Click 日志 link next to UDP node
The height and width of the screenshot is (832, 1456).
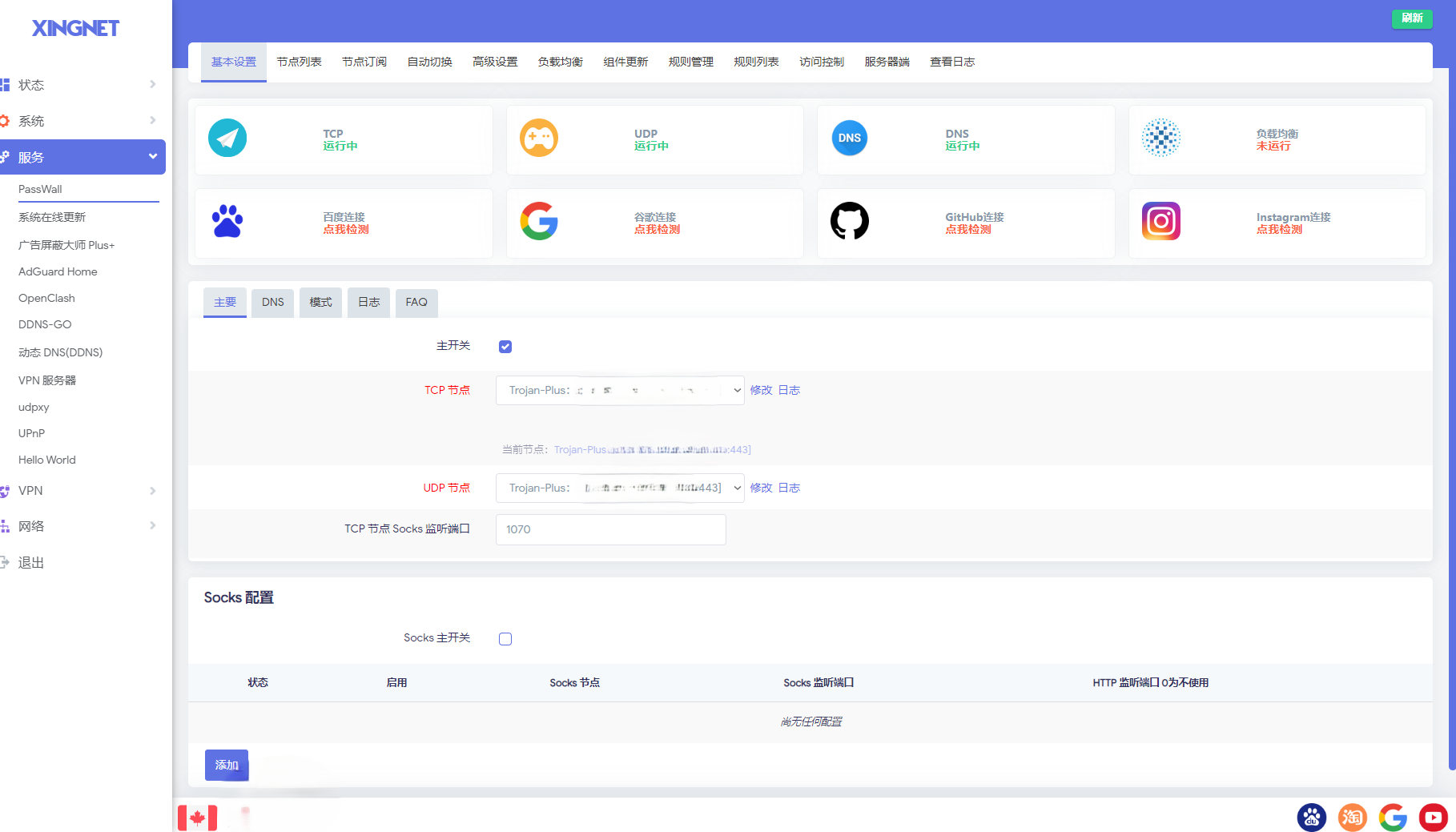pyautogui.click(x=790, y=488)
